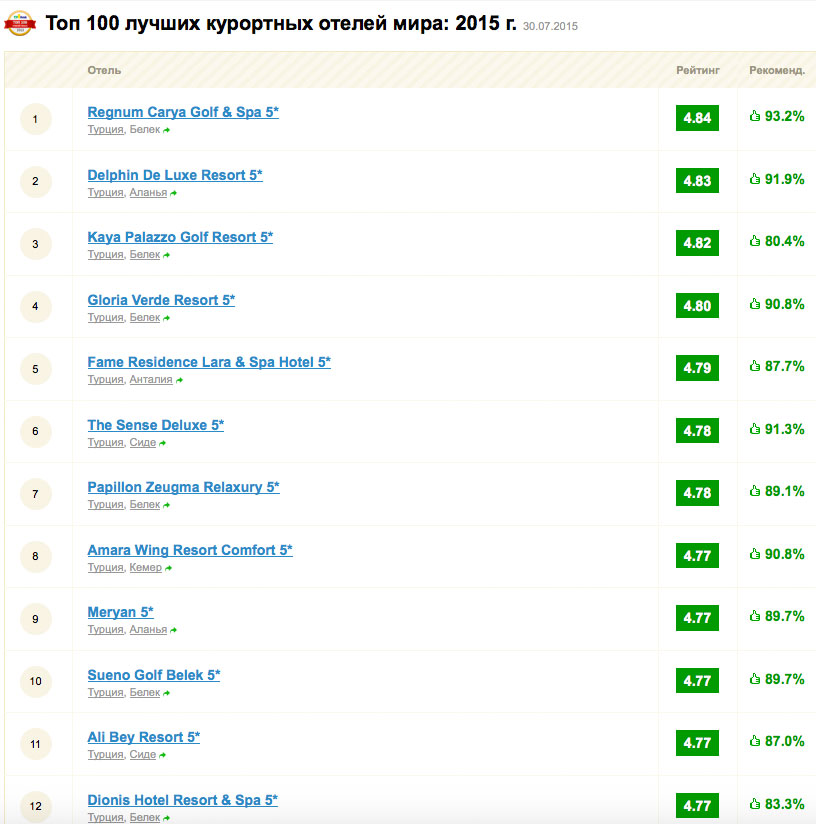Open Amara Wing Resort Comfort 5*
This screenshot has height=824, width=816.
[x=190, y=550]
